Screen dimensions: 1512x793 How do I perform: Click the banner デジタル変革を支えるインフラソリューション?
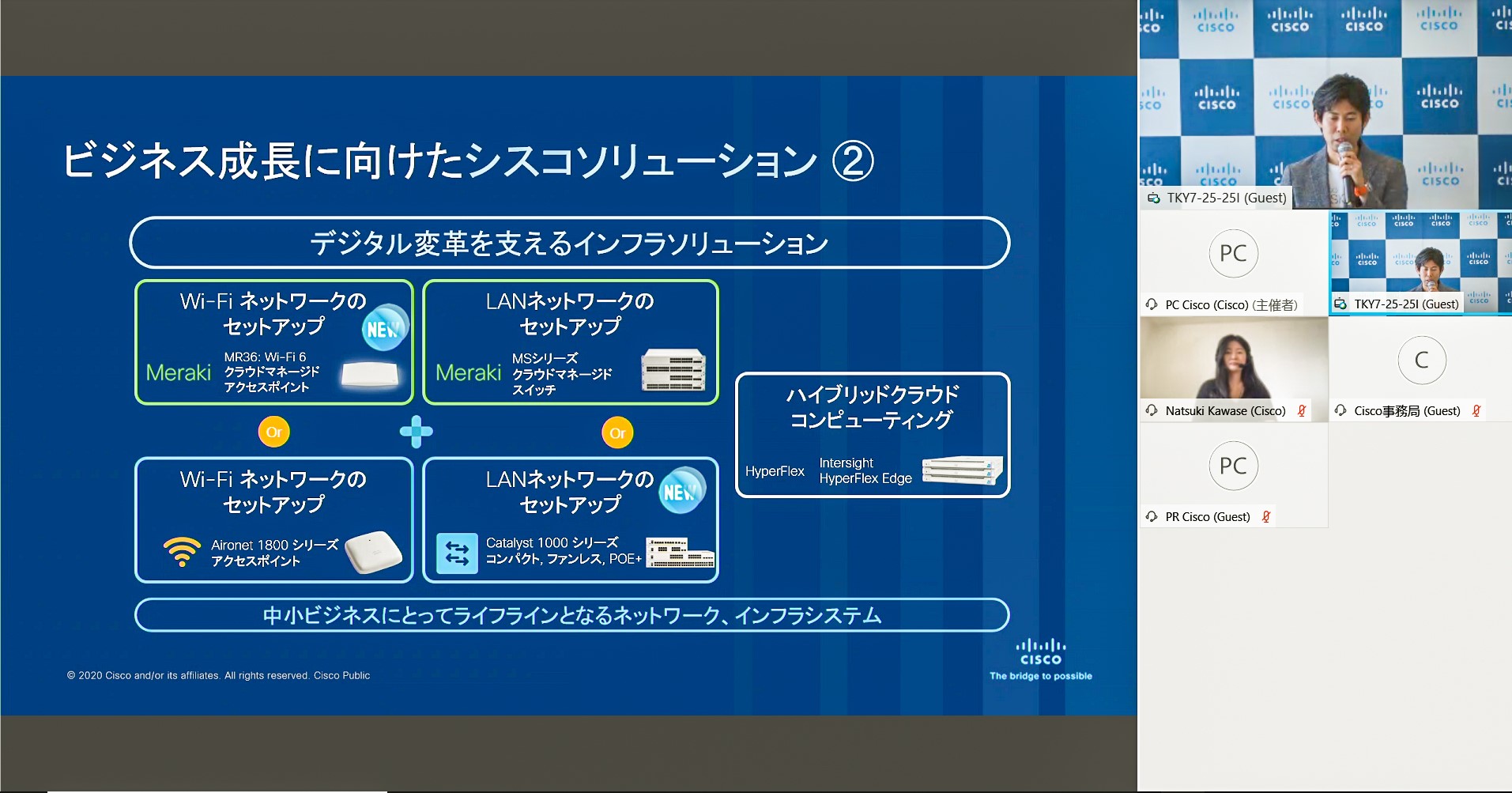(569, 244)
